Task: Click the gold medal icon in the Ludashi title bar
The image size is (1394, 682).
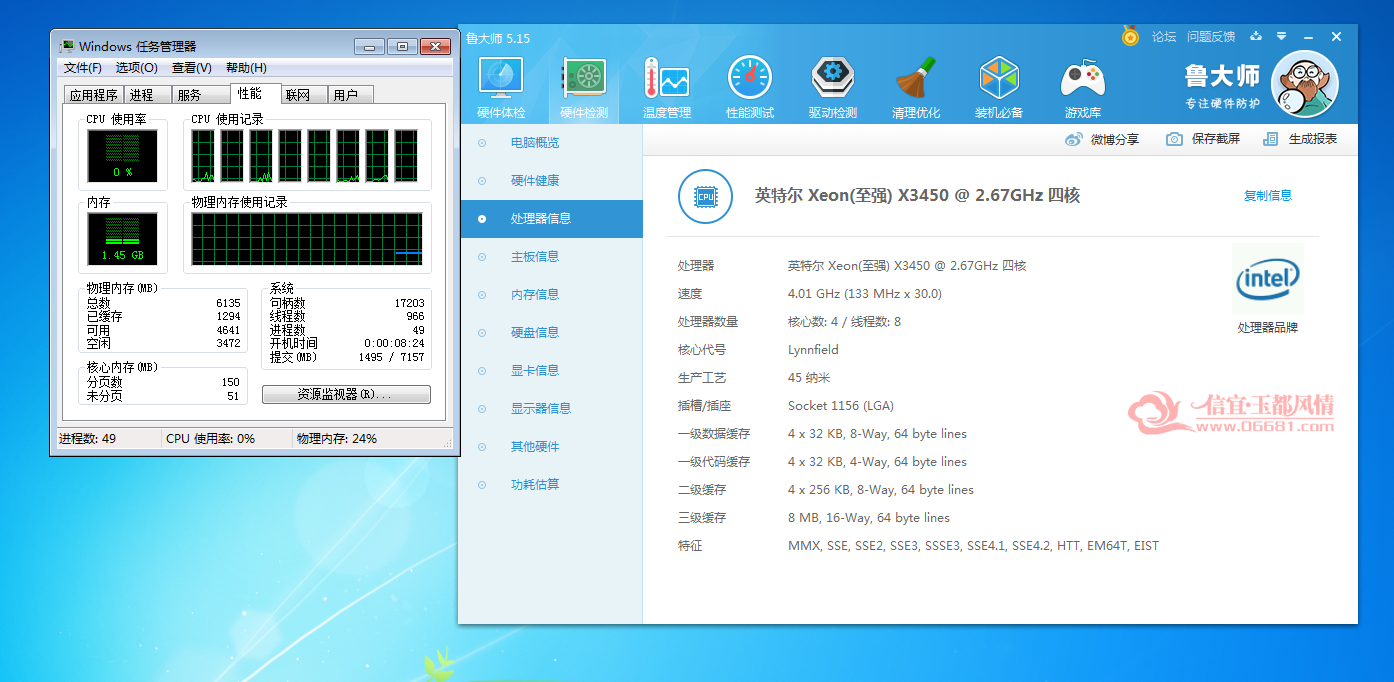Action: 1130,36
